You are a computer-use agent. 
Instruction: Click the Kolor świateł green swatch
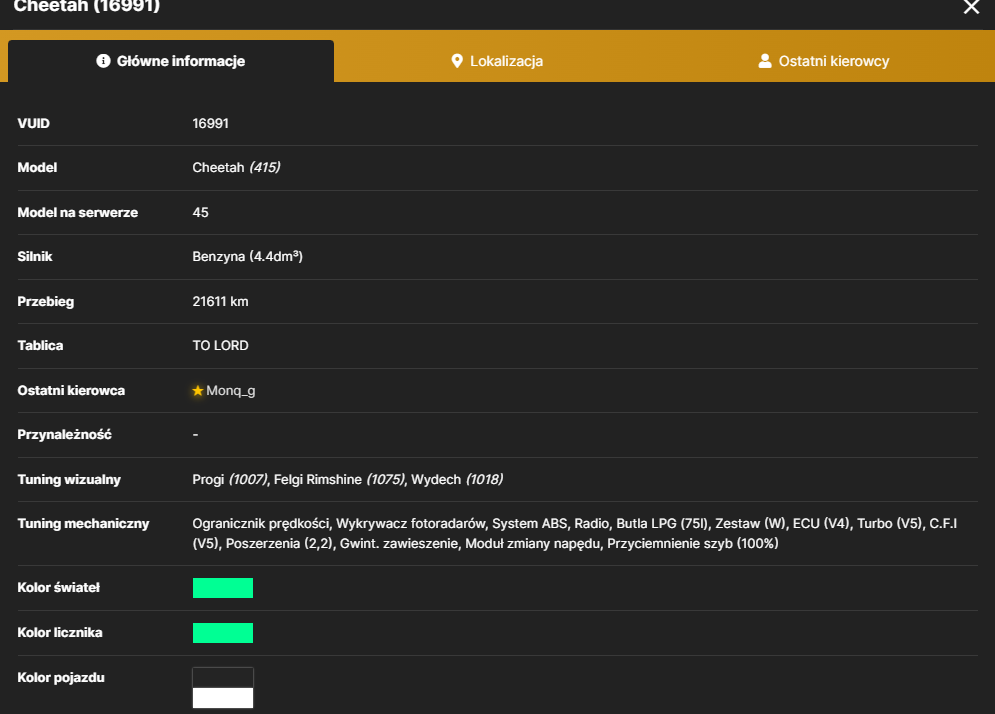(x=223, y=588)
